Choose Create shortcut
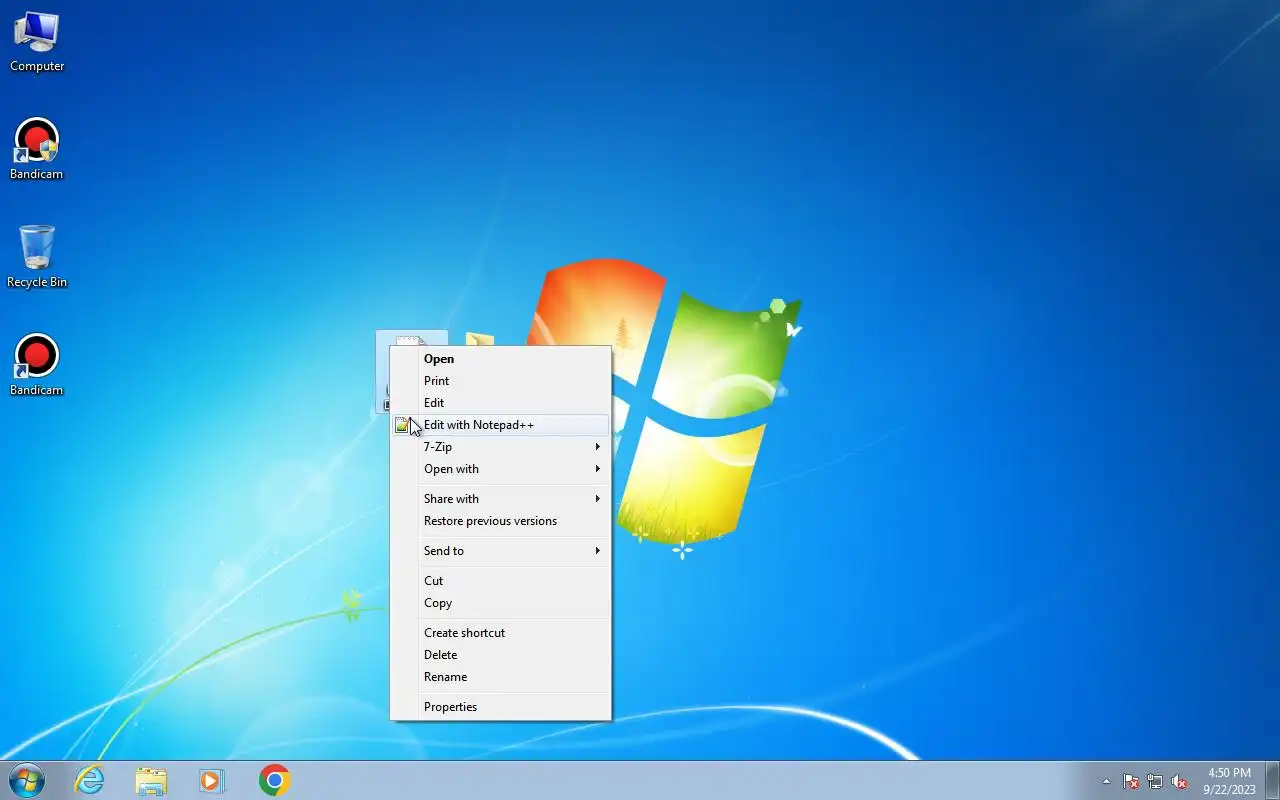Screen dimensions: 1280x800 tap(500, 633)
